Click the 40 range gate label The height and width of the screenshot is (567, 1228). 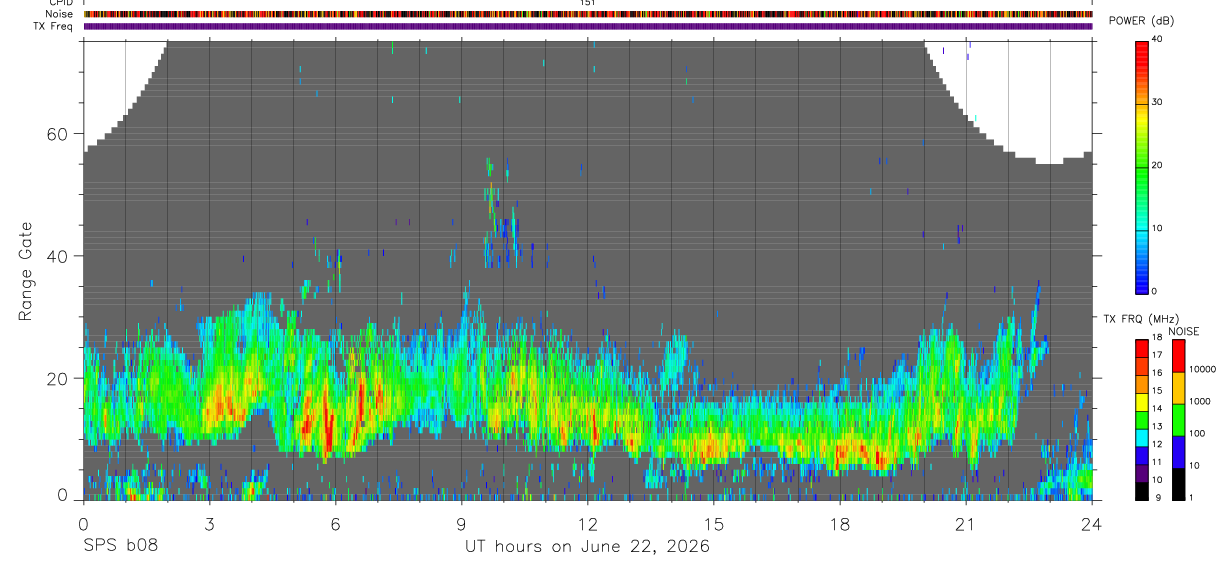57,256
